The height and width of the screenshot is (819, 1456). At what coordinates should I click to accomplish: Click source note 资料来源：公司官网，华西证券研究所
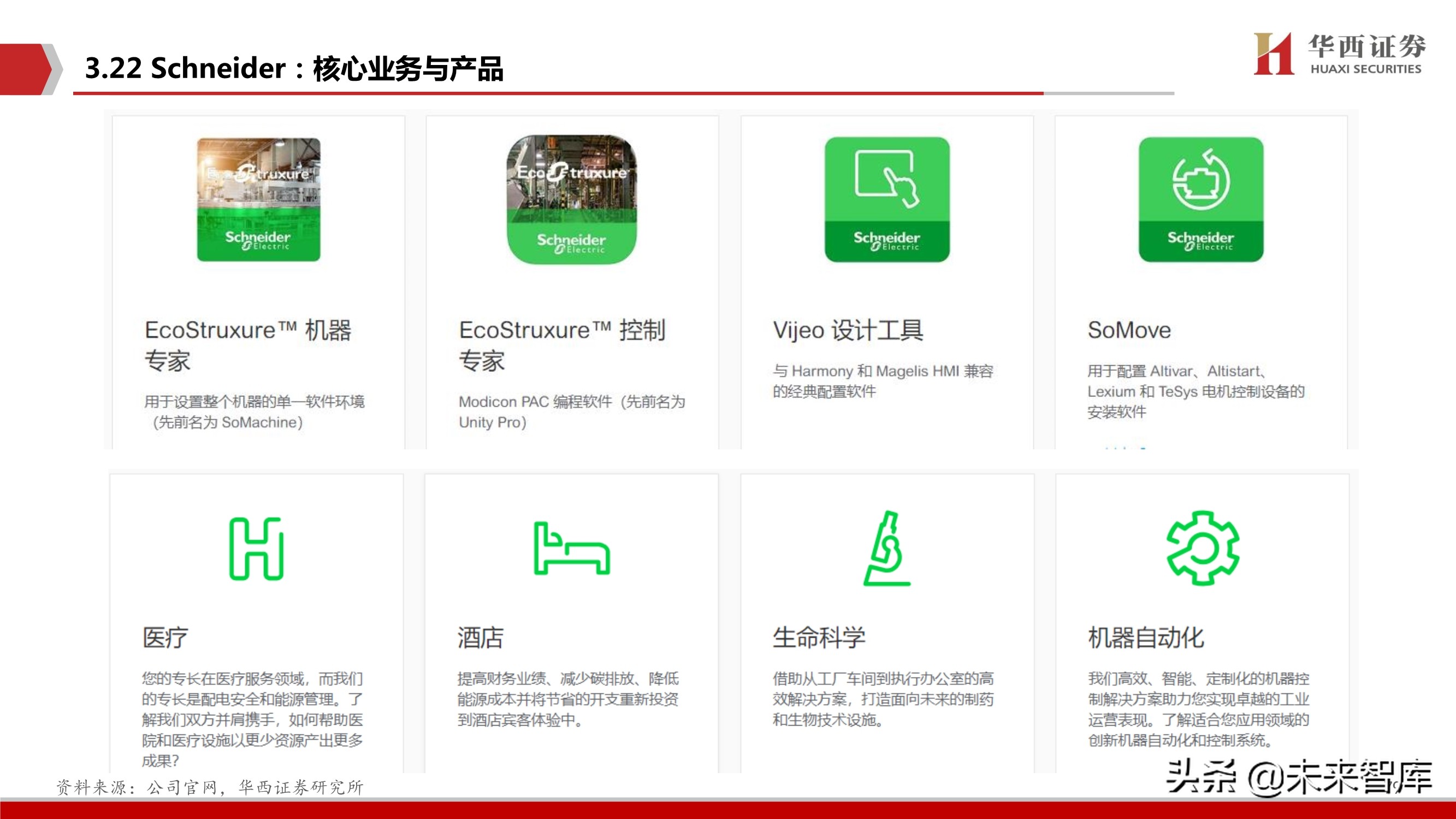[210, 787]
